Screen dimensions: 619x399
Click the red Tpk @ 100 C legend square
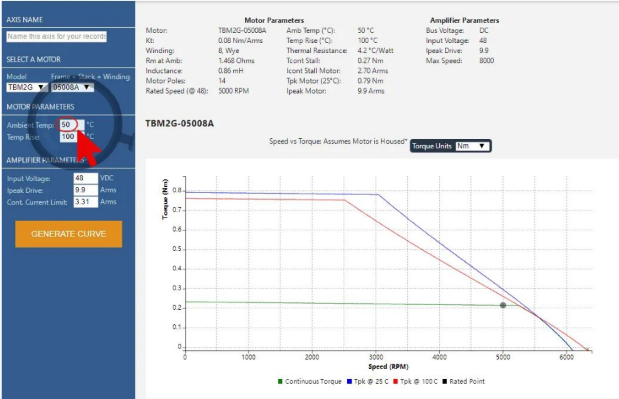click(x=396, y=381)
